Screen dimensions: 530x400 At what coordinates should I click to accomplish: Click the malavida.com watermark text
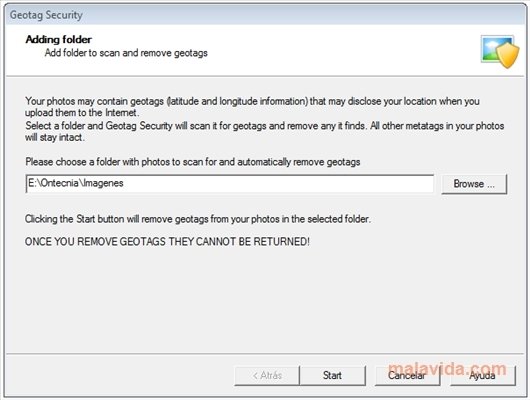point(447,368)
